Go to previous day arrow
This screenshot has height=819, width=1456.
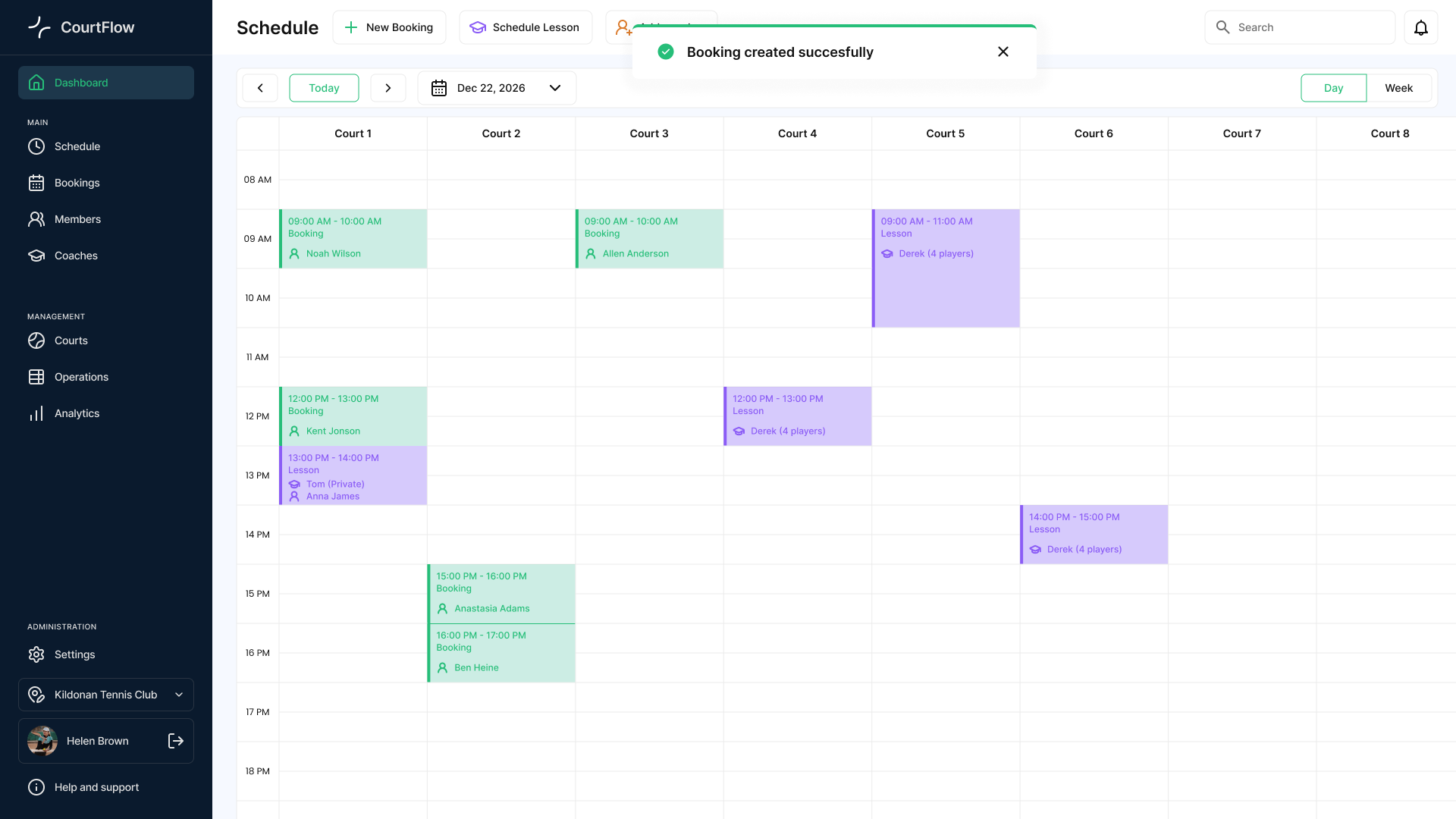point(260,88)
